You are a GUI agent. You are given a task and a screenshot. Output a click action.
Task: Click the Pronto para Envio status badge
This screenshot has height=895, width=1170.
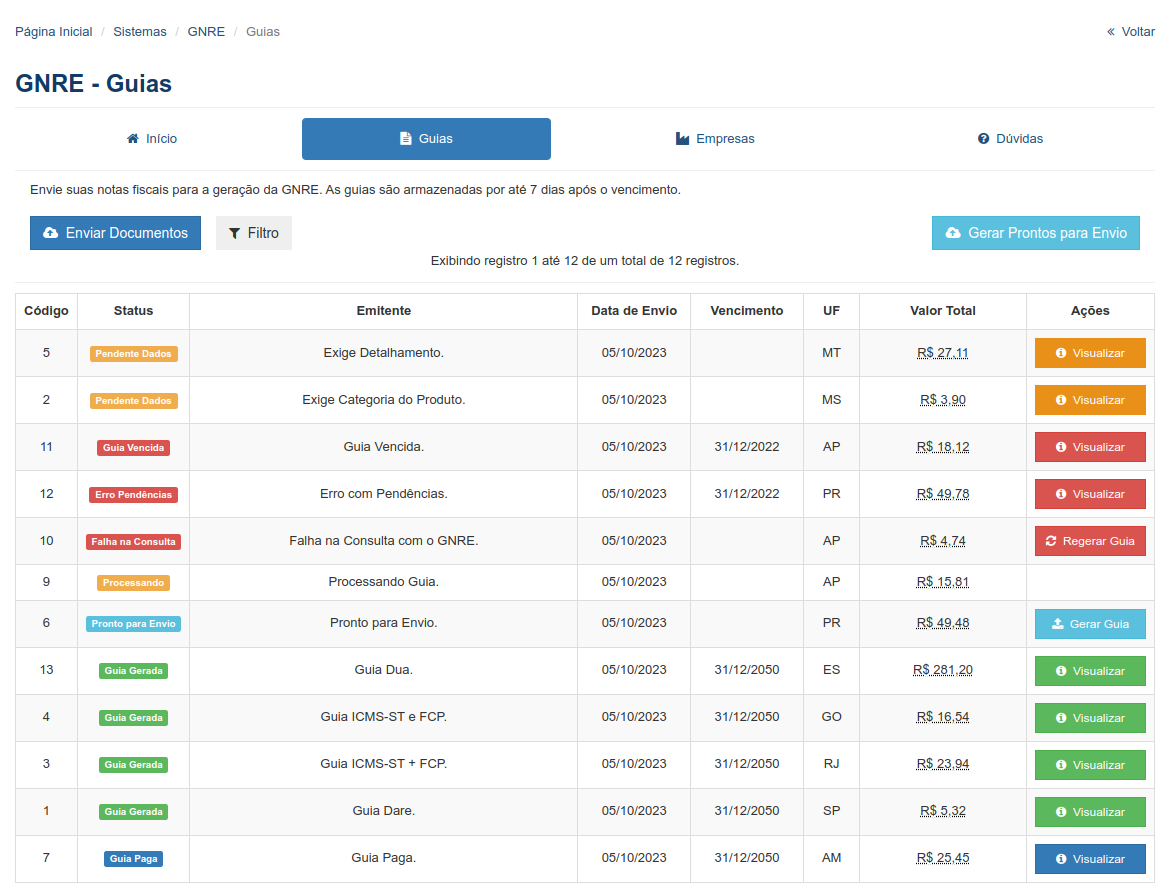pyautogui.click(x=134, y=624)
